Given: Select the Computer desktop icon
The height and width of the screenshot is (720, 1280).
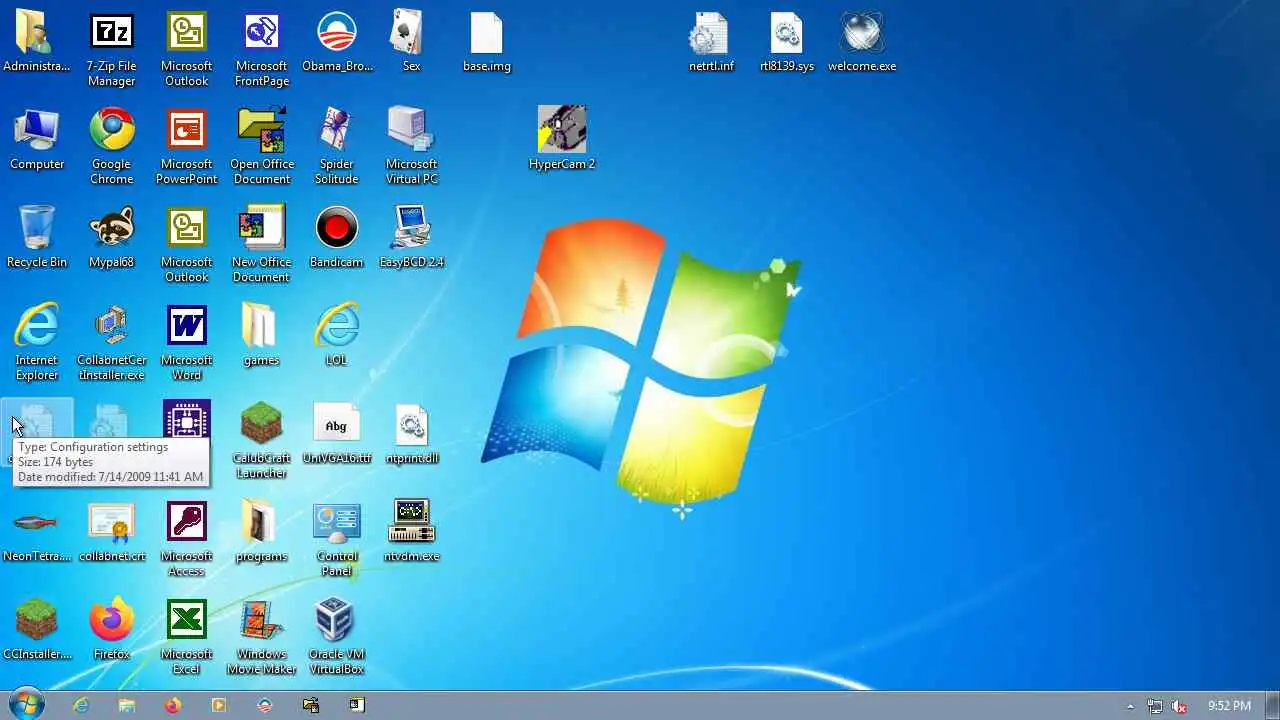Looking at the screenshot, I should coord(37,140).
